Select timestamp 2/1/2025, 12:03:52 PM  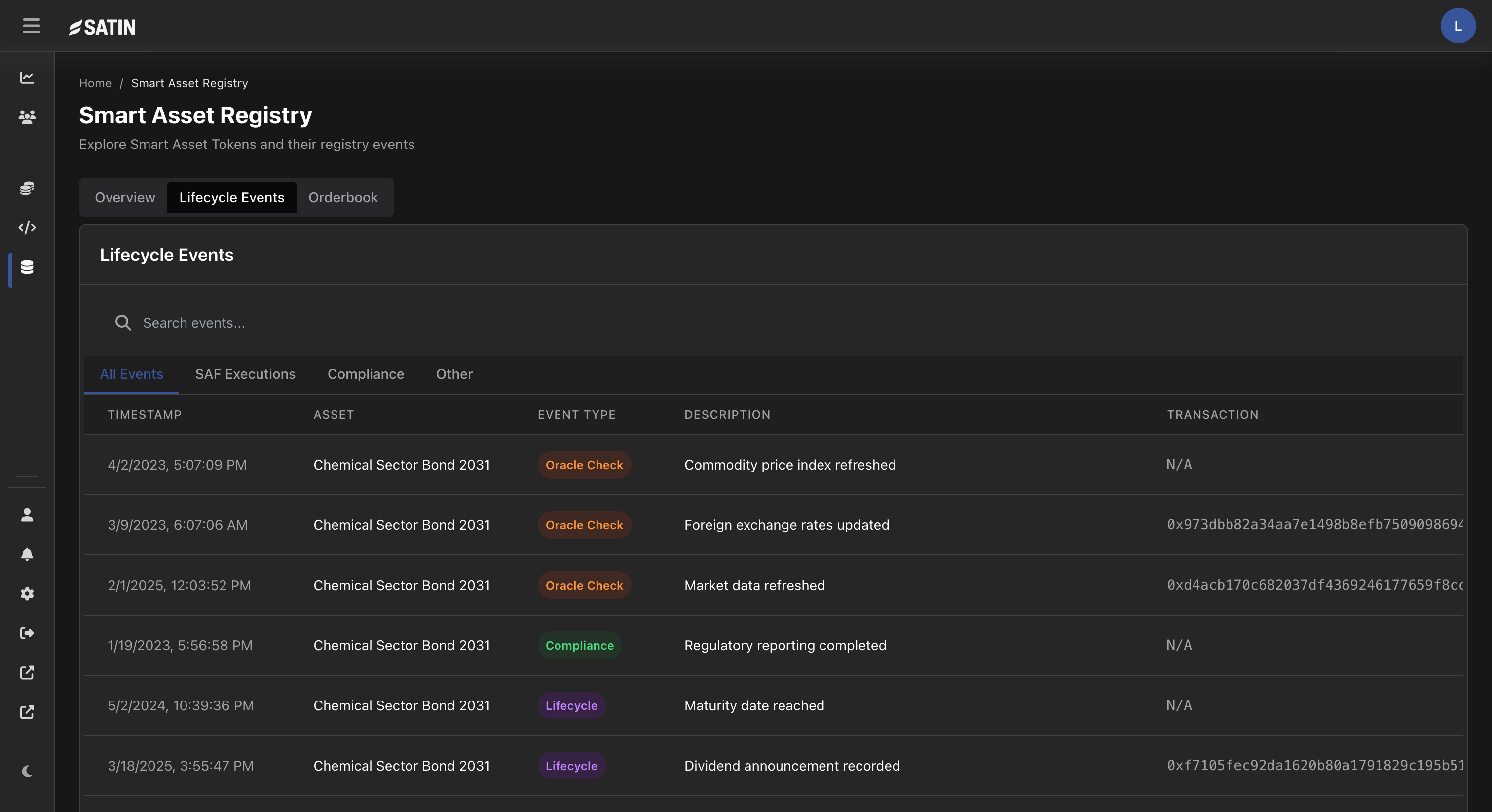[x=180, y=586]
